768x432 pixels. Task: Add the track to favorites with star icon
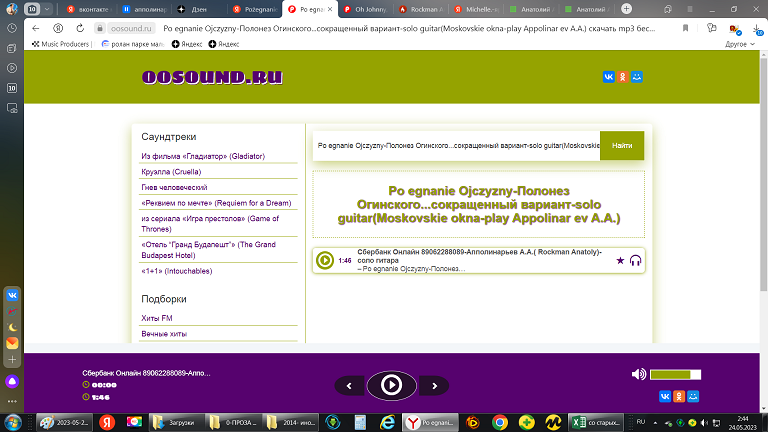click(620, 260)
